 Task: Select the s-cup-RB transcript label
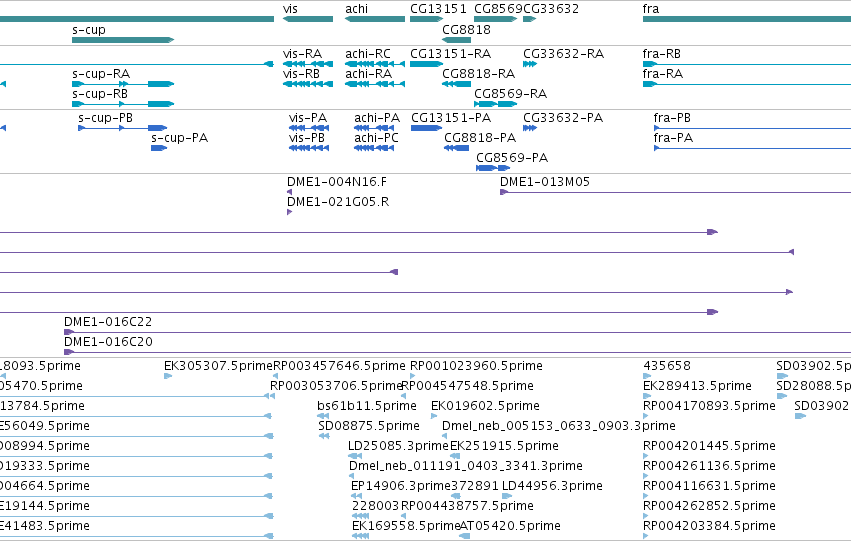point(100,94)
